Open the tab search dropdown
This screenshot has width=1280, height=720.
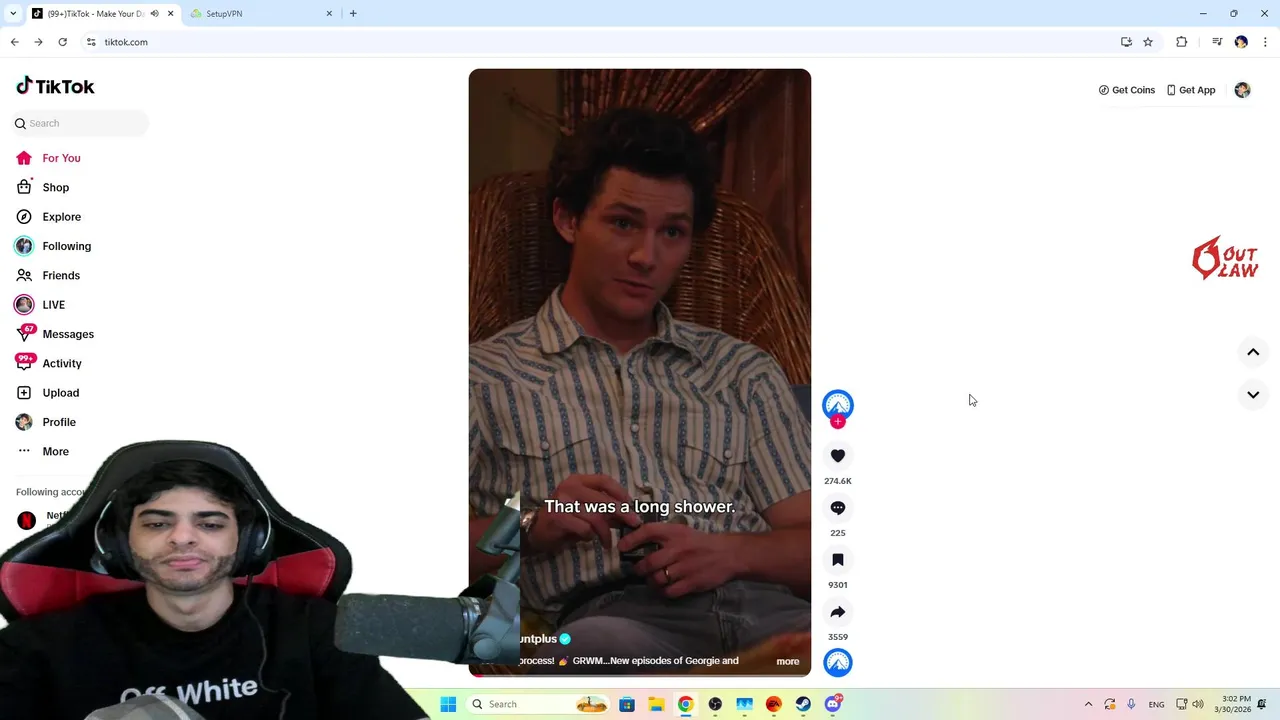click(x=13, y=14)
